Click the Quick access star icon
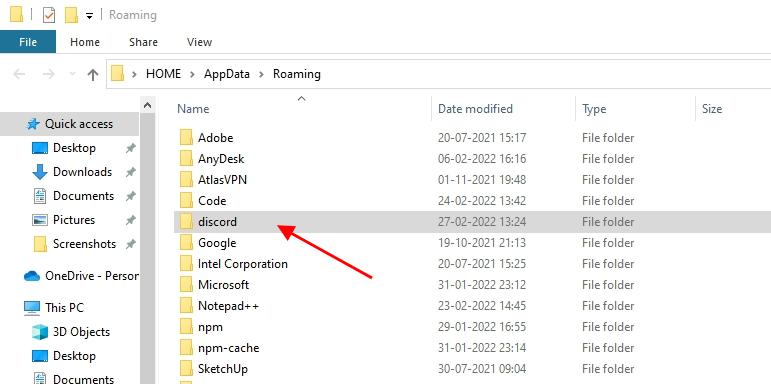The width and height of the screenshot is (771, 384). [33, 124]
